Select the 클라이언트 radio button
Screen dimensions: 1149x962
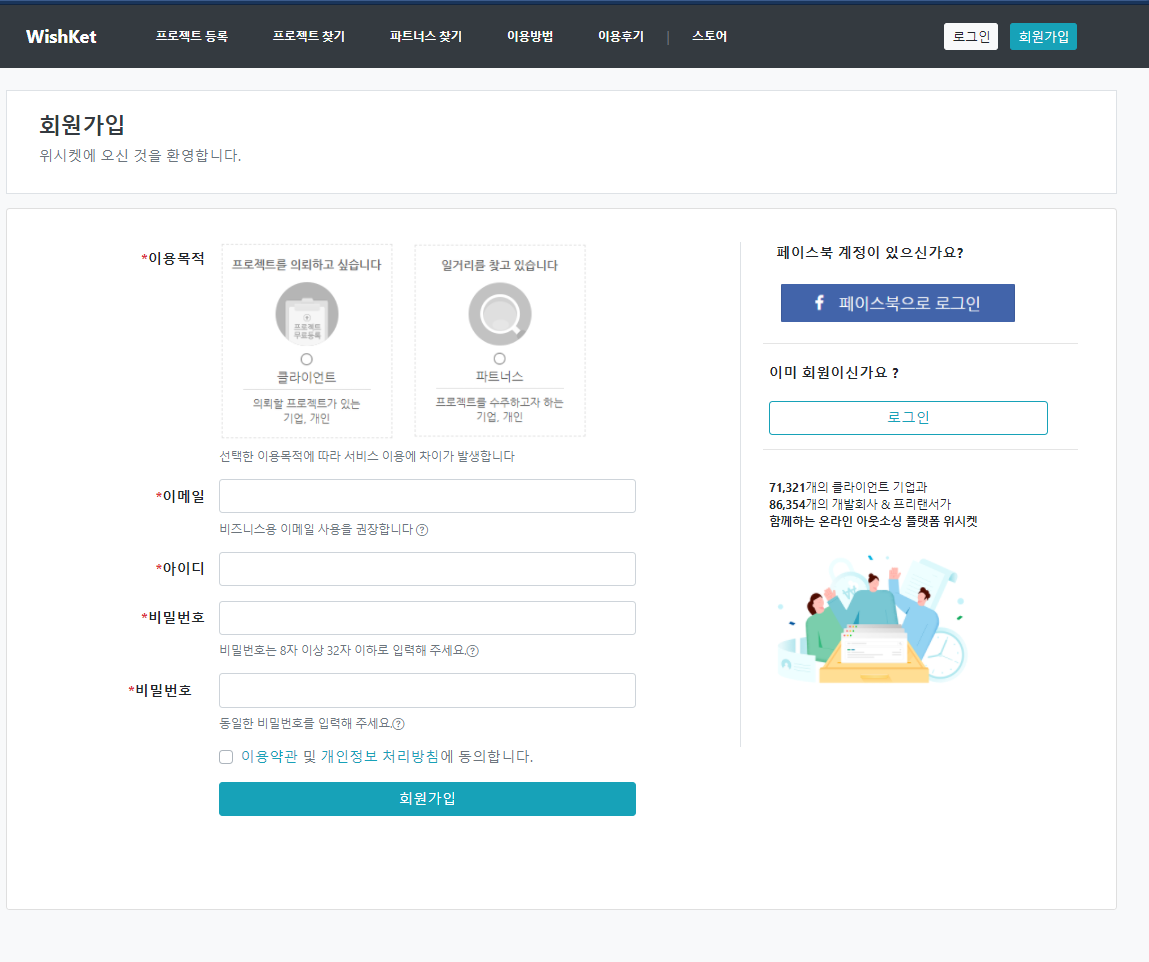(x=306, y=359)
